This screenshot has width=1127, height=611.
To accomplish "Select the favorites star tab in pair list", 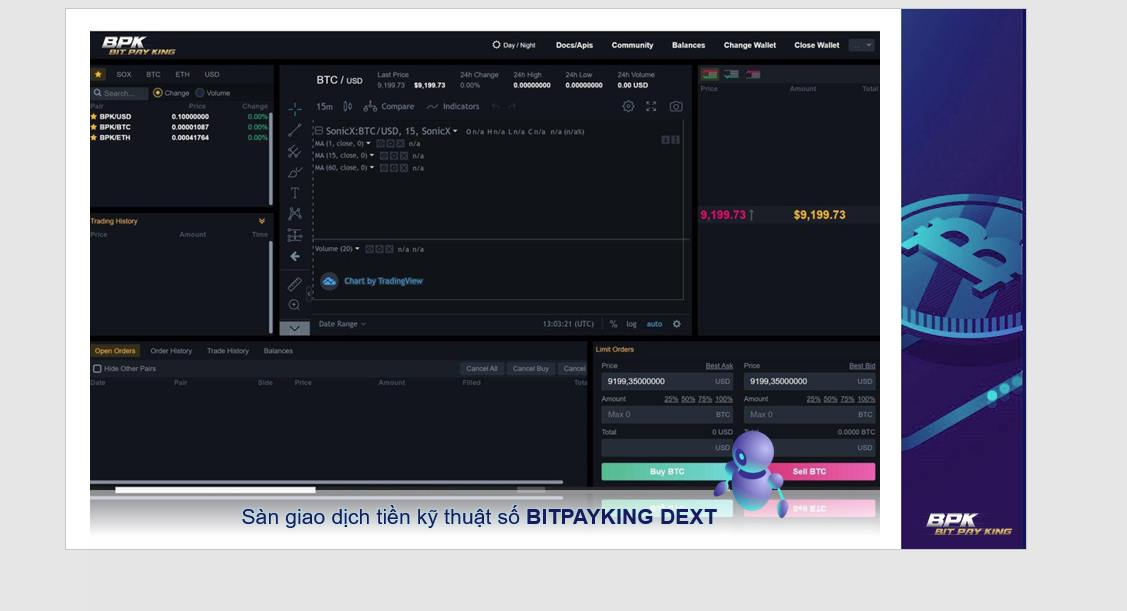I will click(98, 74).
